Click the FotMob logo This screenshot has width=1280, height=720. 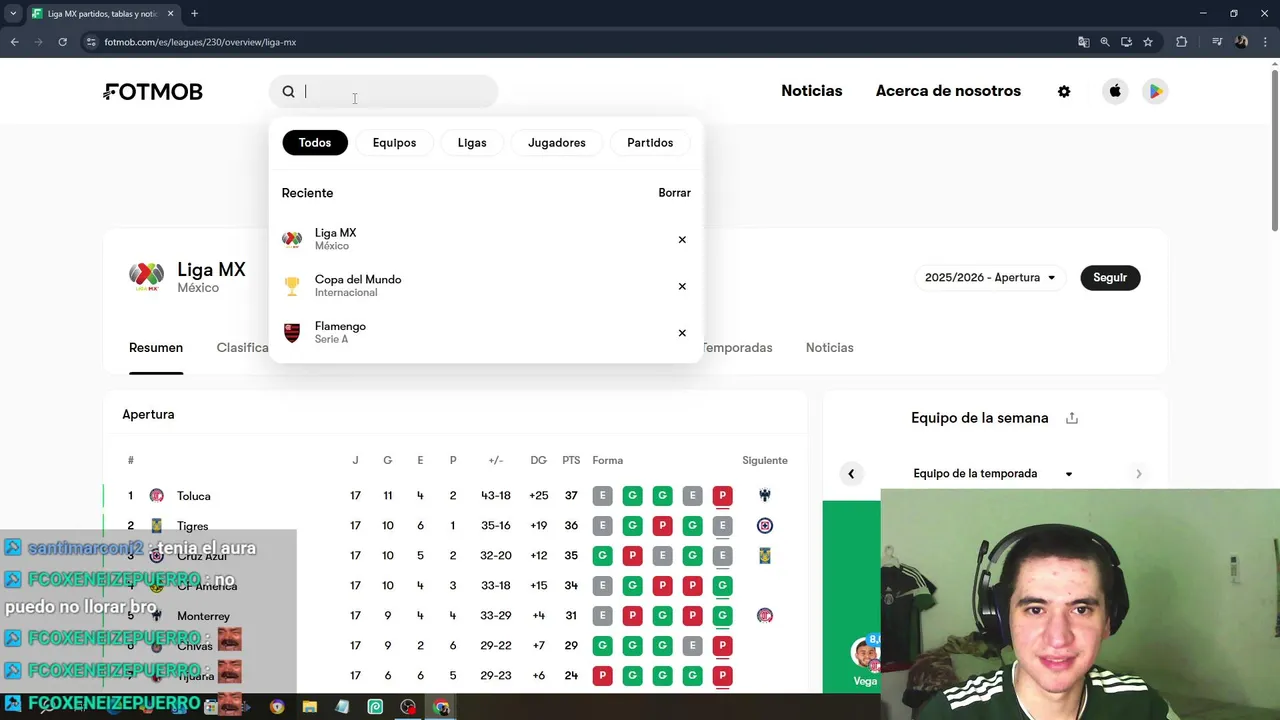153,91
